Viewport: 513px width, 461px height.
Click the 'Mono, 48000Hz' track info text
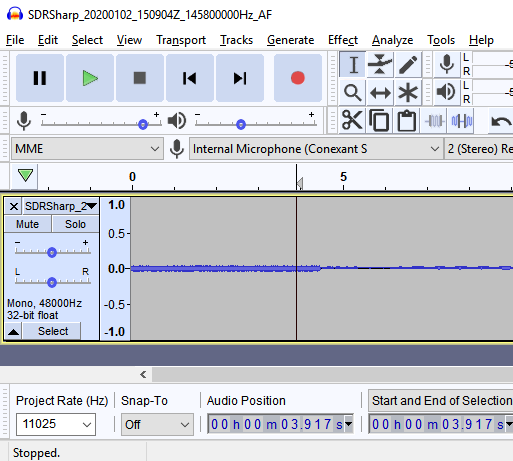pos(44,303)
